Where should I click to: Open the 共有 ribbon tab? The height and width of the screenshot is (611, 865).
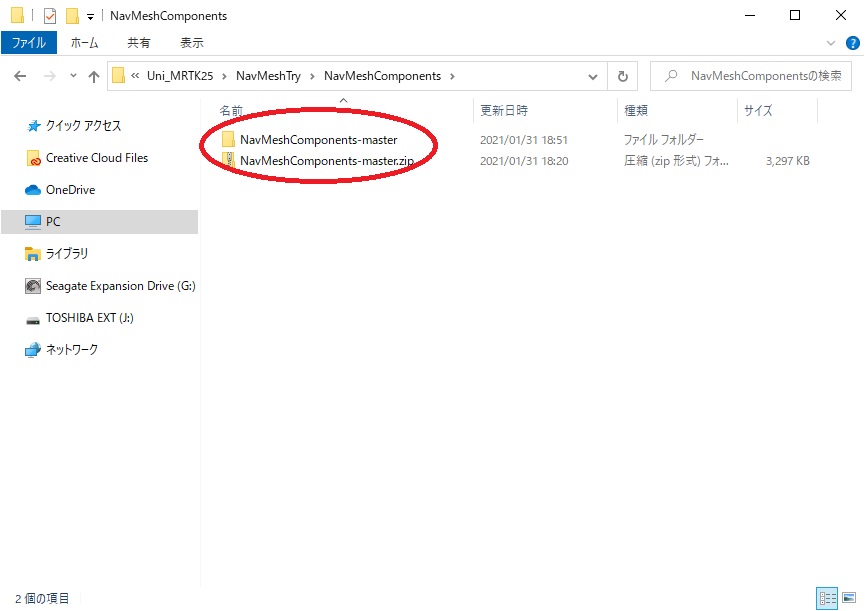[138, 42]
